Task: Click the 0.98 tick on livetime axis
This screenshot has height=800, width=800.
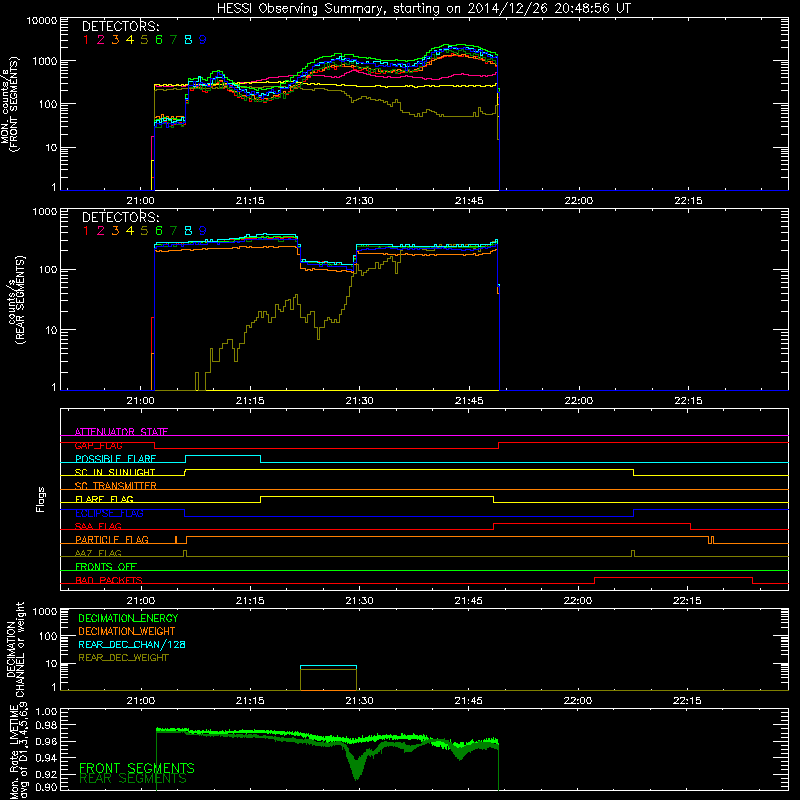Action: point(46,726)
